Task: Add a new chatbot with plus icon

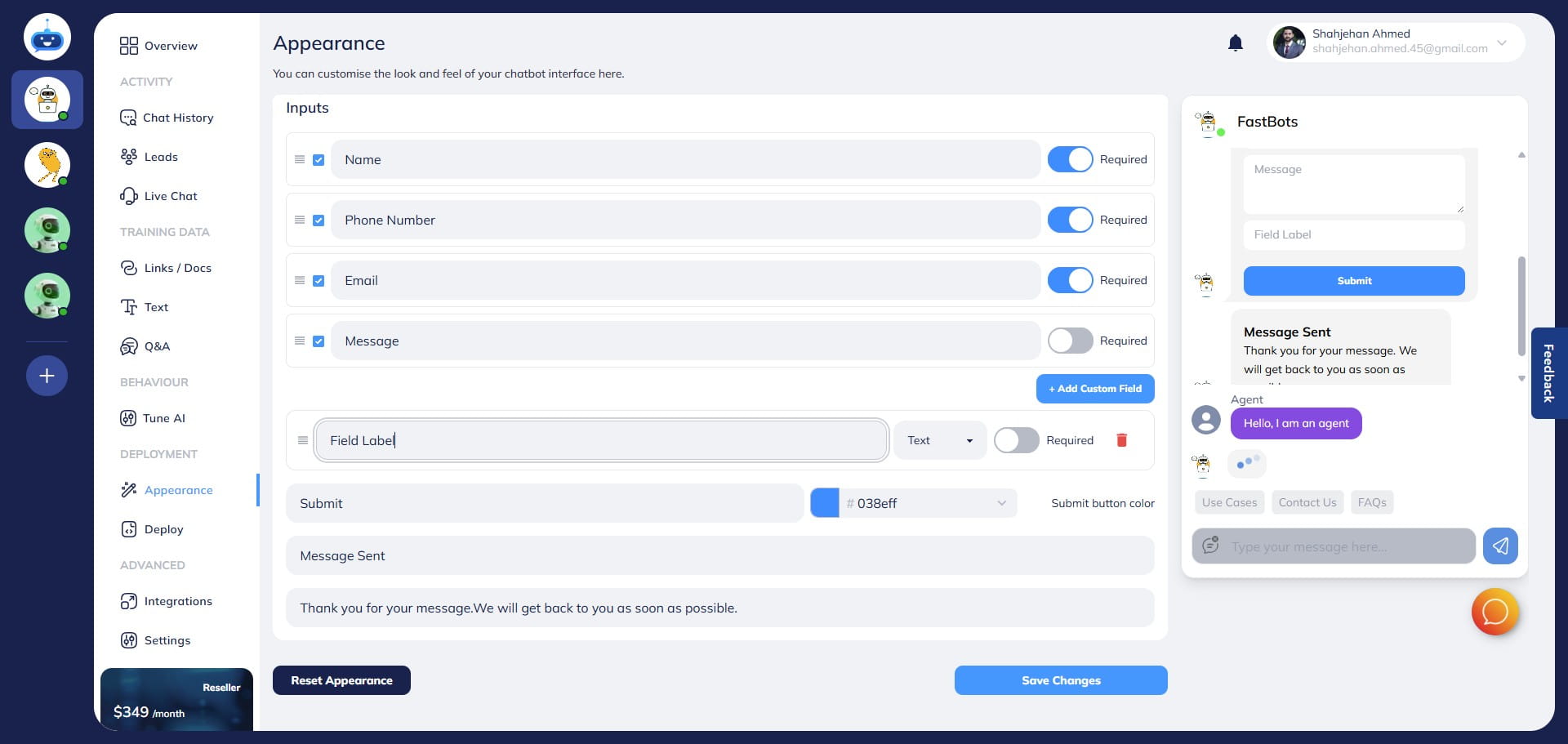Action: point(47,376)
